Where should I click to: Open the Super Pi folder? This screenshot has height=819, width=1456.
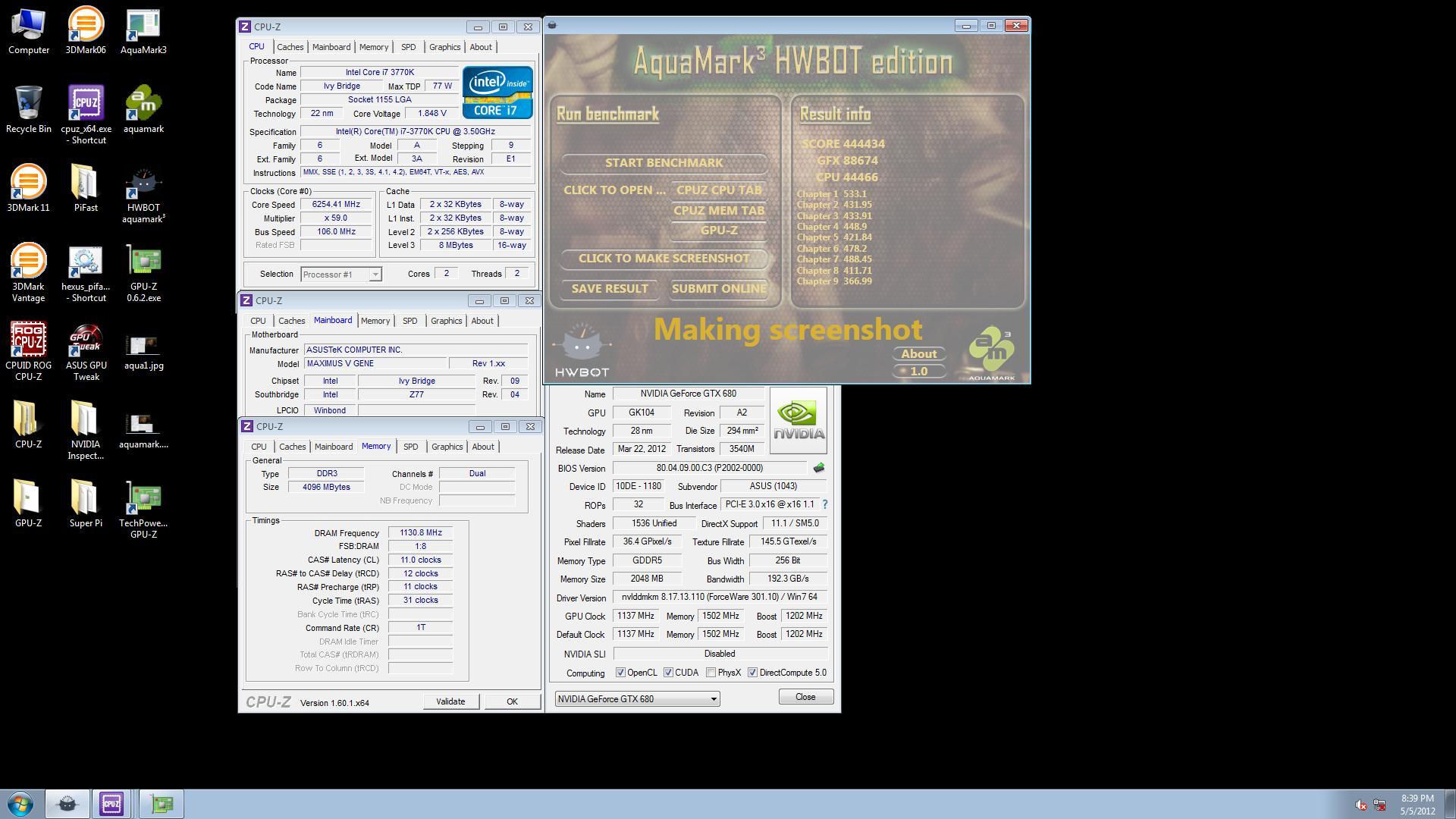[86, 504]
